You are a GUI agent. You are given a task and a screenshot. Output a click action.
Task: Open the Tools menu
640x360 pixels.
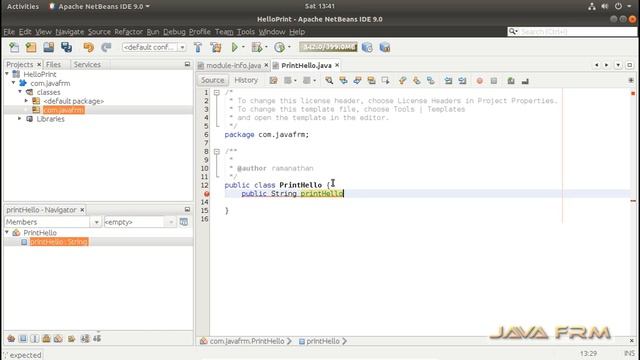pos(245,32)
